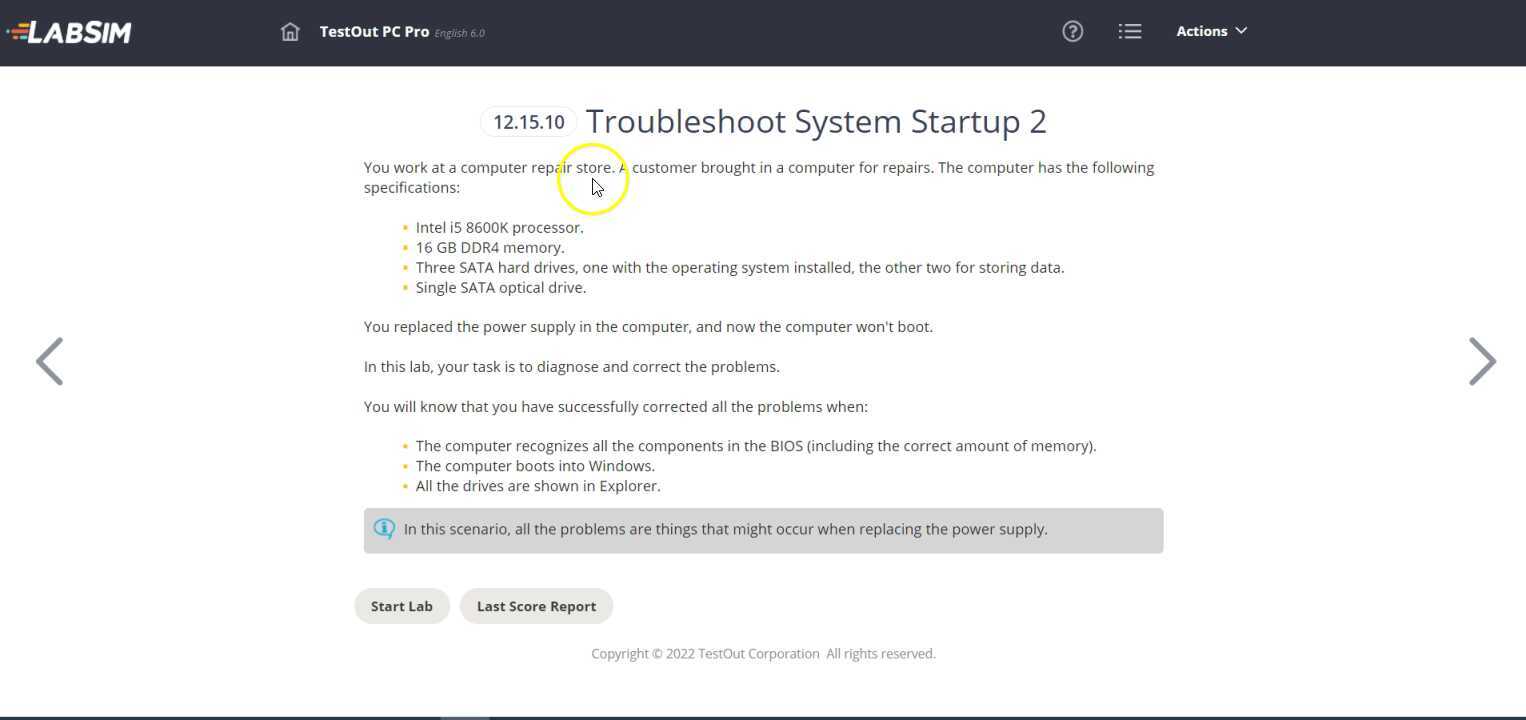Expand Actions using its chevron arrow

coord(1240,31)
